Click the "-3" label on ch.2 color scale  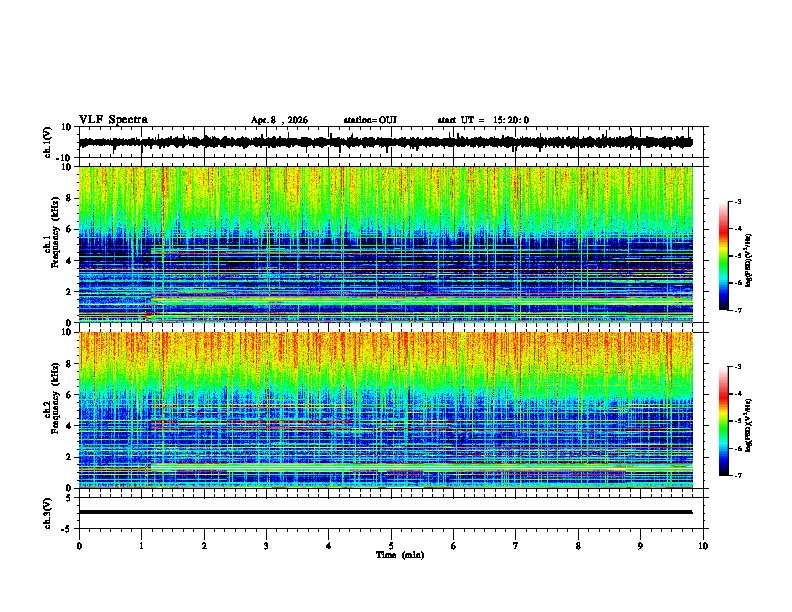738,367
